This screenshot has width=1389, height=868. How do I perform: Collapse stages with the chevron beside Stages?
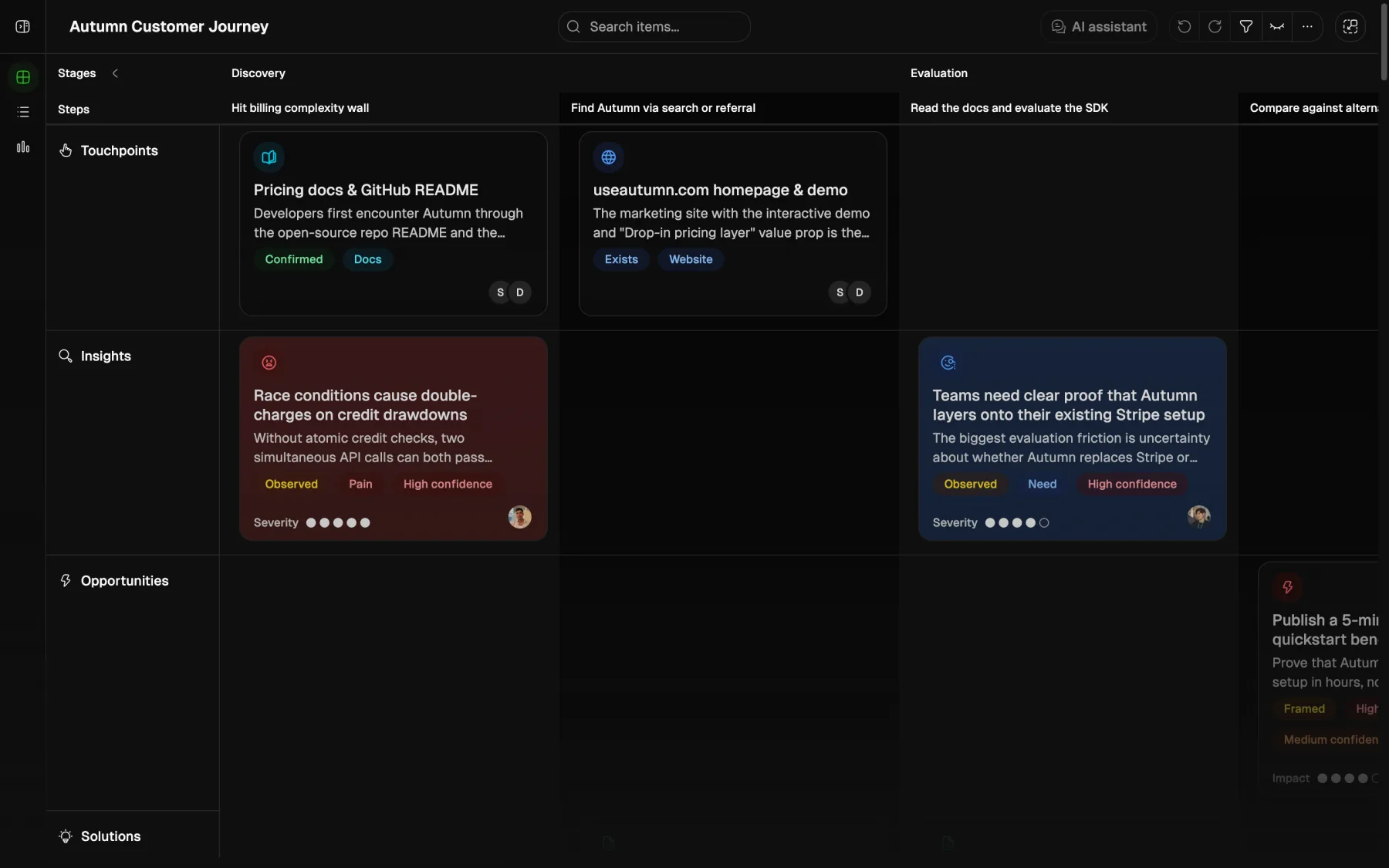tap(115, 73)
